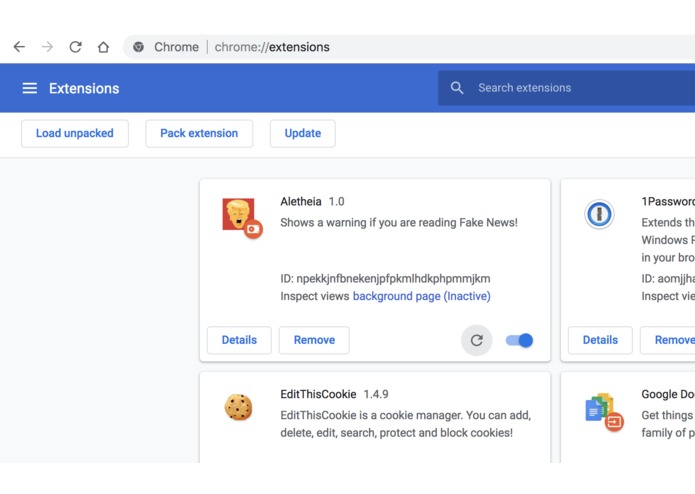This screenshot has width=695, height=494.
Task: Focus the Search extensions field
Action: [566, 88]
